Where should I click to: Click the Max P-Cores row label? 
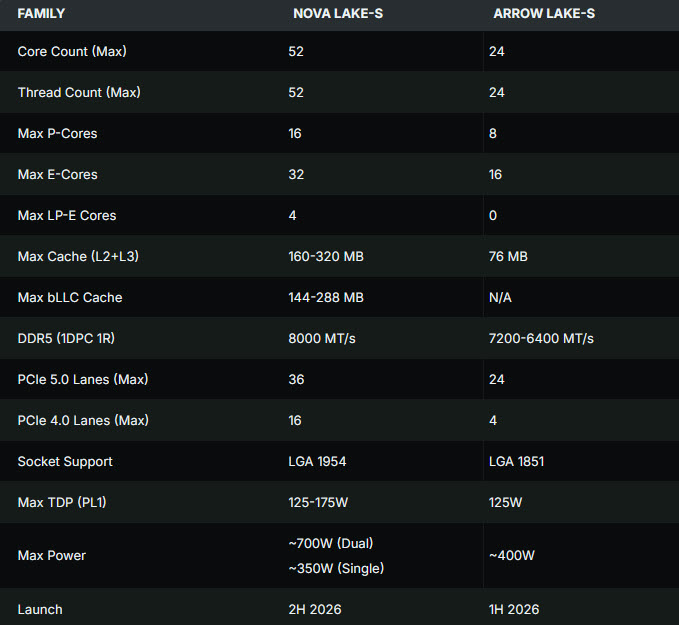click(x=57, y=133)
